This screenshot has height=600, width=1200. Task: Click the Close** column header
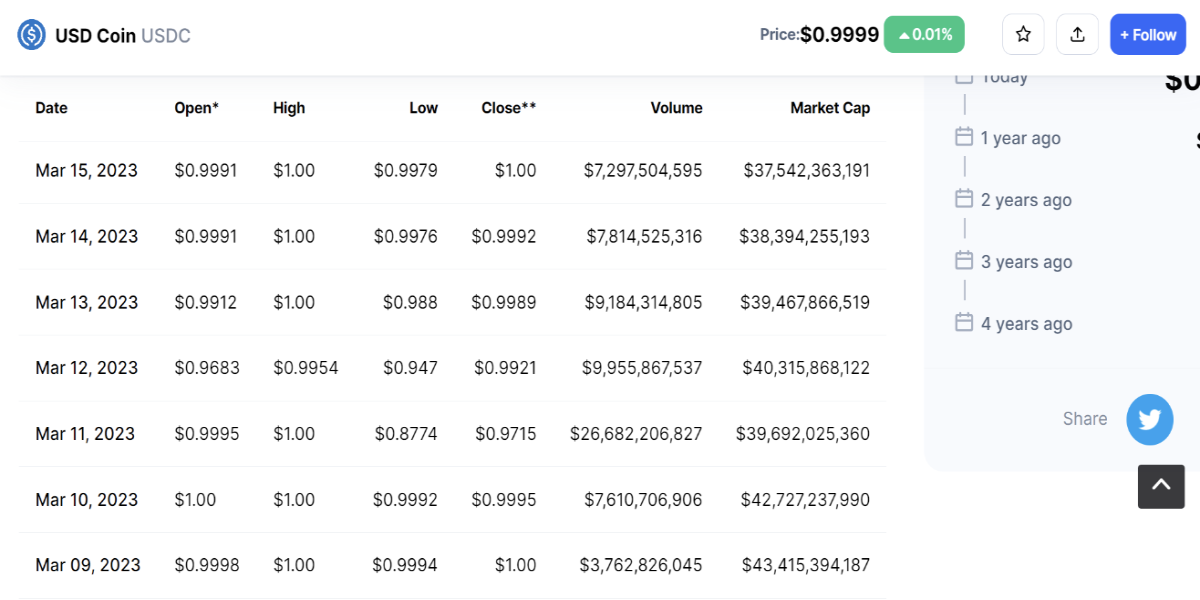click(508, 108)
